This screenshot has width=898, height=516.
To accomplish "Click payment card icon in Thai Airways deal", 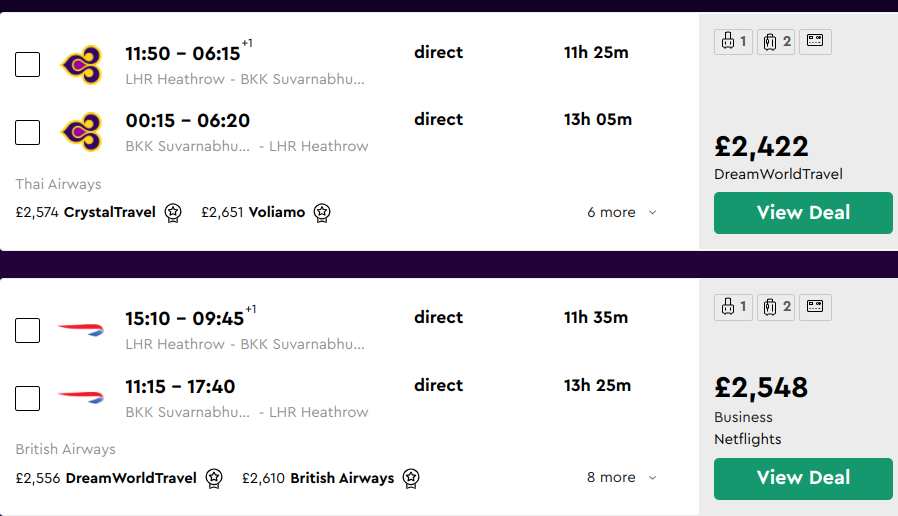I will pyautogui.click(x=815, y=41).
